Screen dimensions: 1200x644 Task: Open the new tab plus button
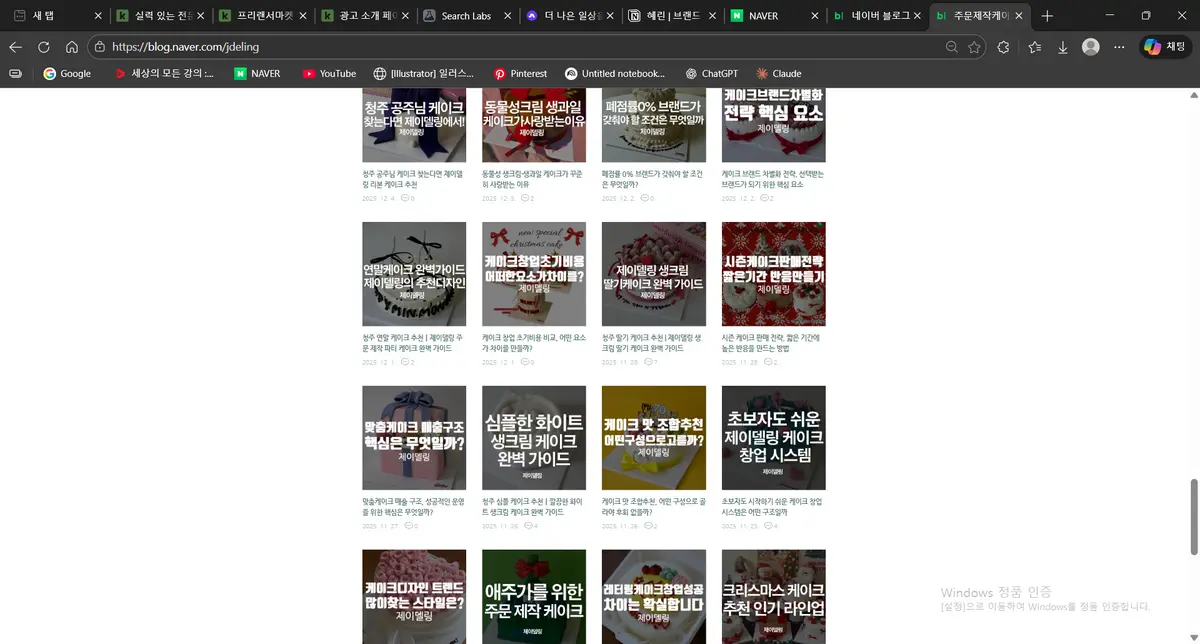click(1047, 16)
